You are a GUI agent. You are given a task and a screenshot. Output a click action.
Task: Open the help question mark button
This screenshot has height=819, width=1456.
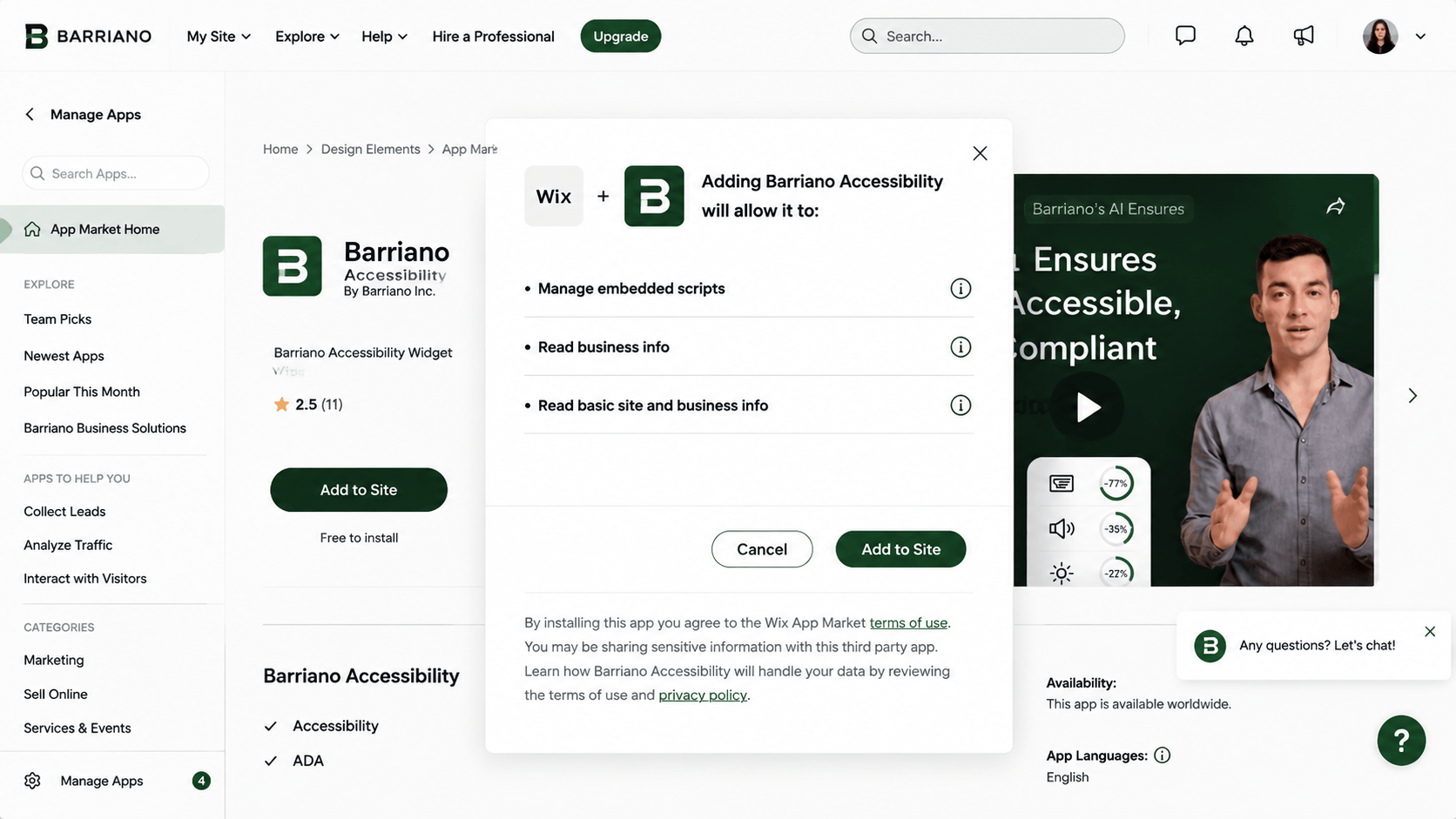1401,741
